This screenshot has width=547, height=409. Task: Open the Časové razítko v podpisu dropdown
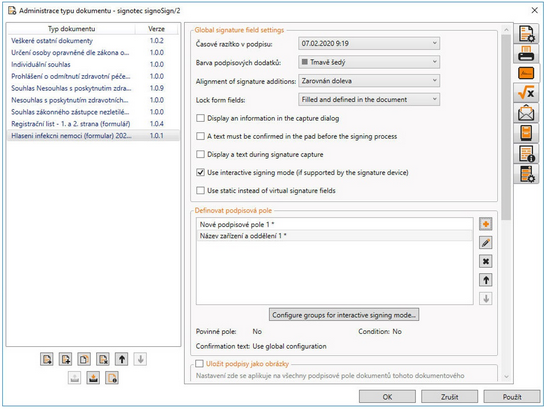tap(369, 44)
